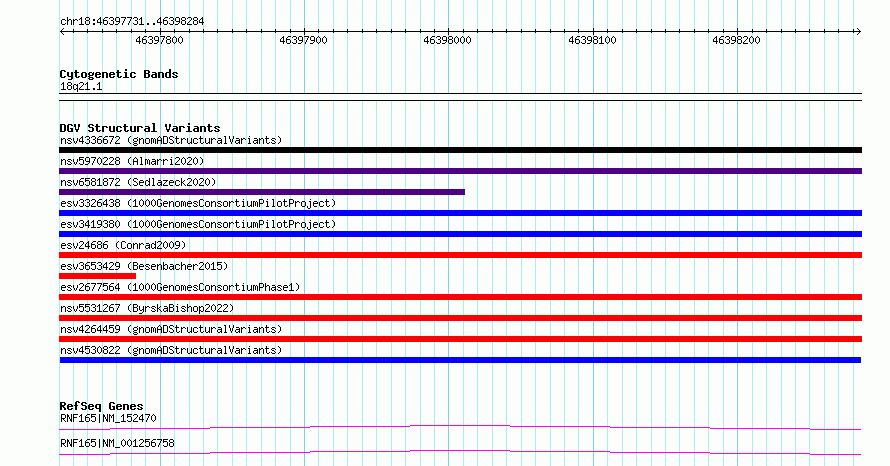890x466 pixels.
Task: Click the nsv4336672 gnomADStructuralVariants label
Action: [x=171, y=140]
